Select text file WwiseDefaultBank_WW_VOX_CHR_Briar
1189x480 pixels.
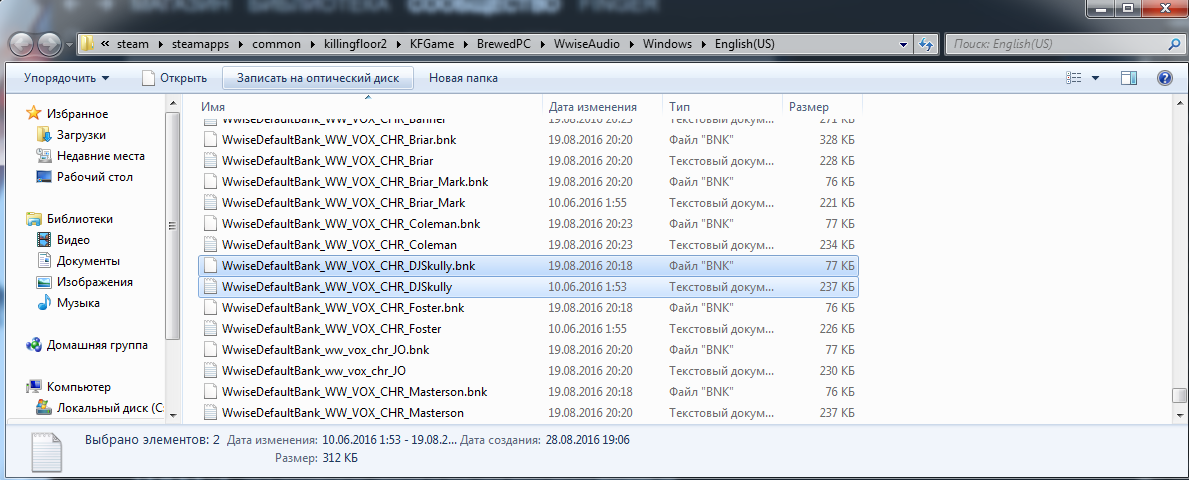[x=529, y=161]
